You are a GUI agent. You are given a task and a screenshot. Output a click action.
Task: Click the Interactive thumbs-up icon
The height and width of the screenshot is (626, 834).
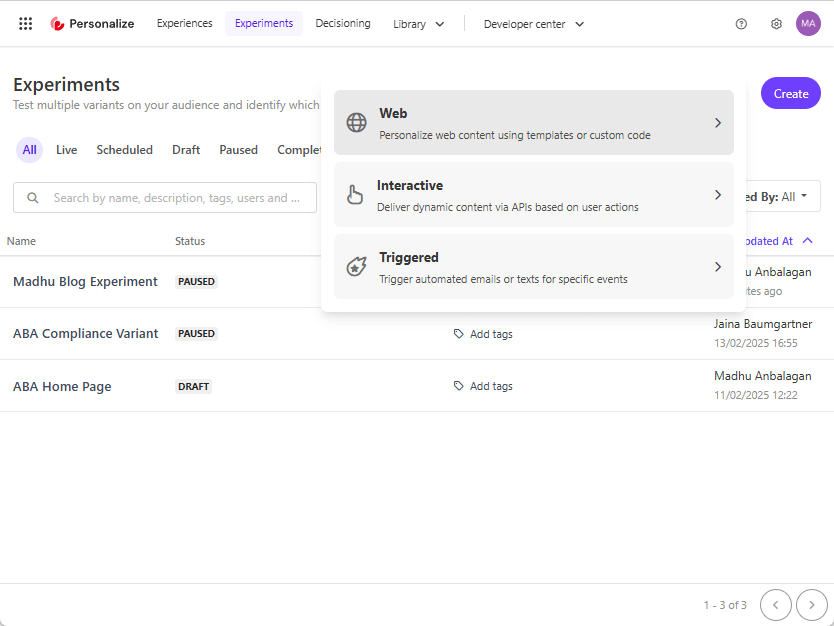pyautogui.click(x=357, y=194)
